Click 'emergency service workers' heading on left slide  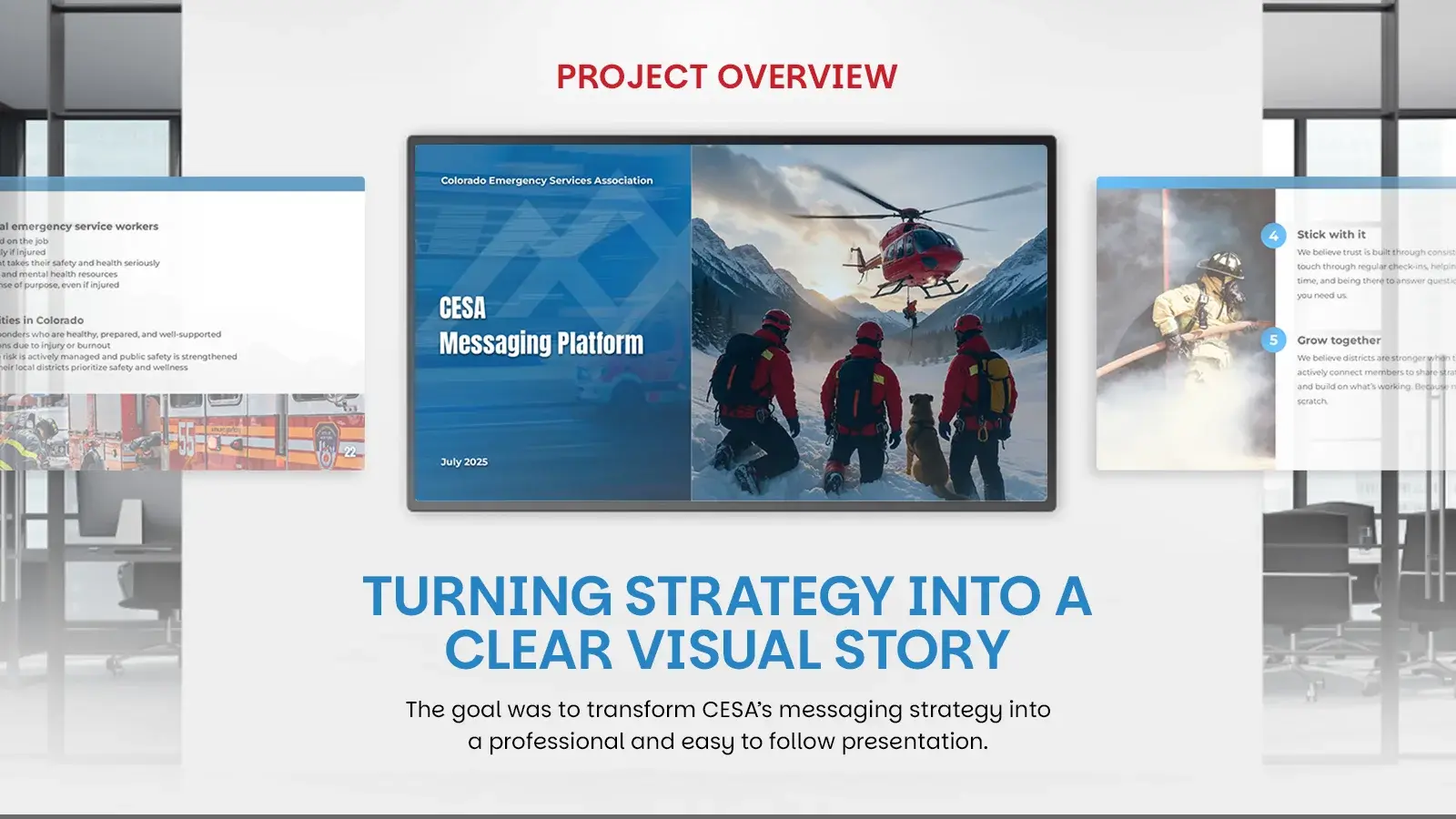tap(79, 226)
